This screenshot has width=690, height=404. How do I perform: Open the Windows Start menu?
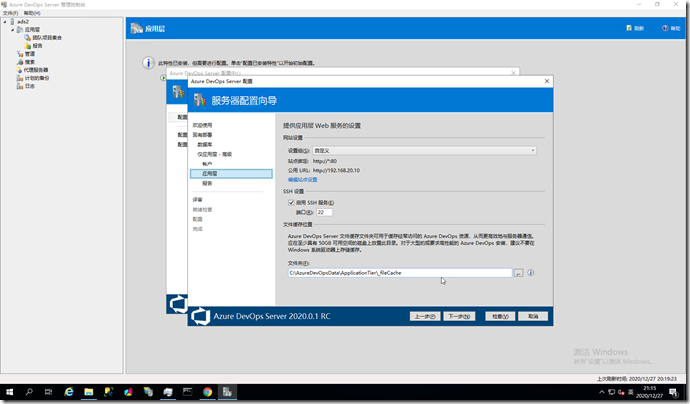[x=9, y=392]
